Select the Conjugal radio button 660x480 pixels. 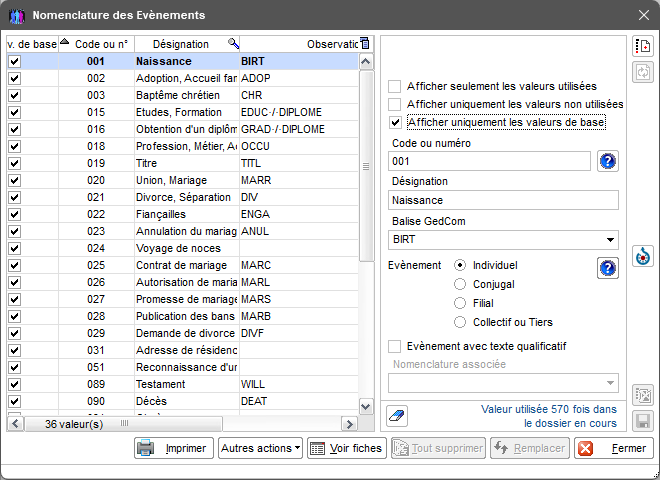pos(460,284)
